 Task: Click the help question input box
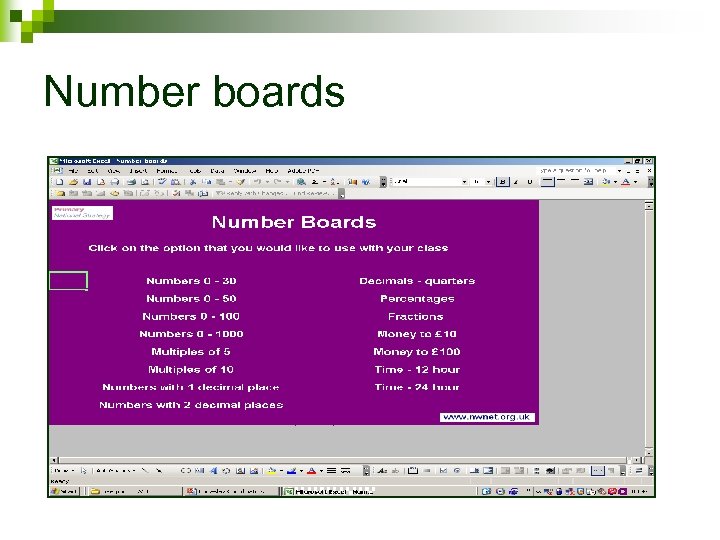pos(577,170)
